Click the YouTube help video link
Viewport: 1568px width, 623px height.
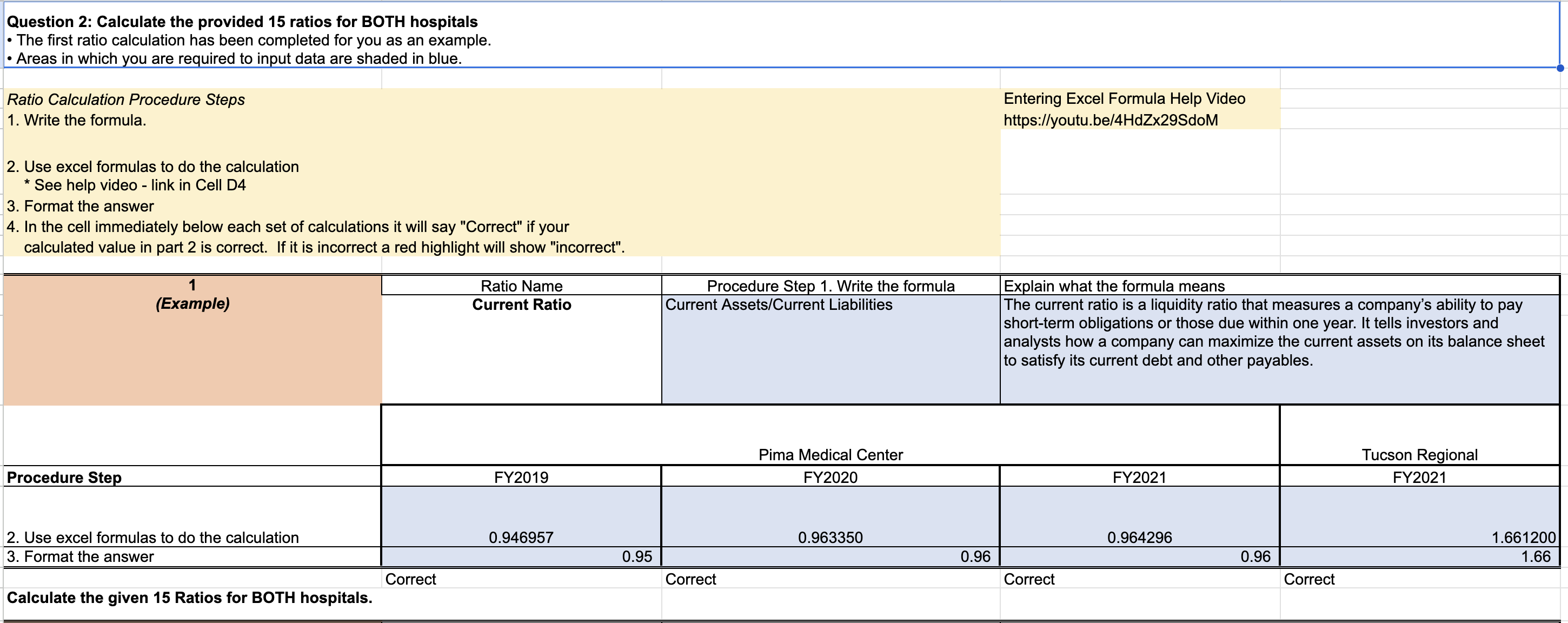click(1110, 120)
